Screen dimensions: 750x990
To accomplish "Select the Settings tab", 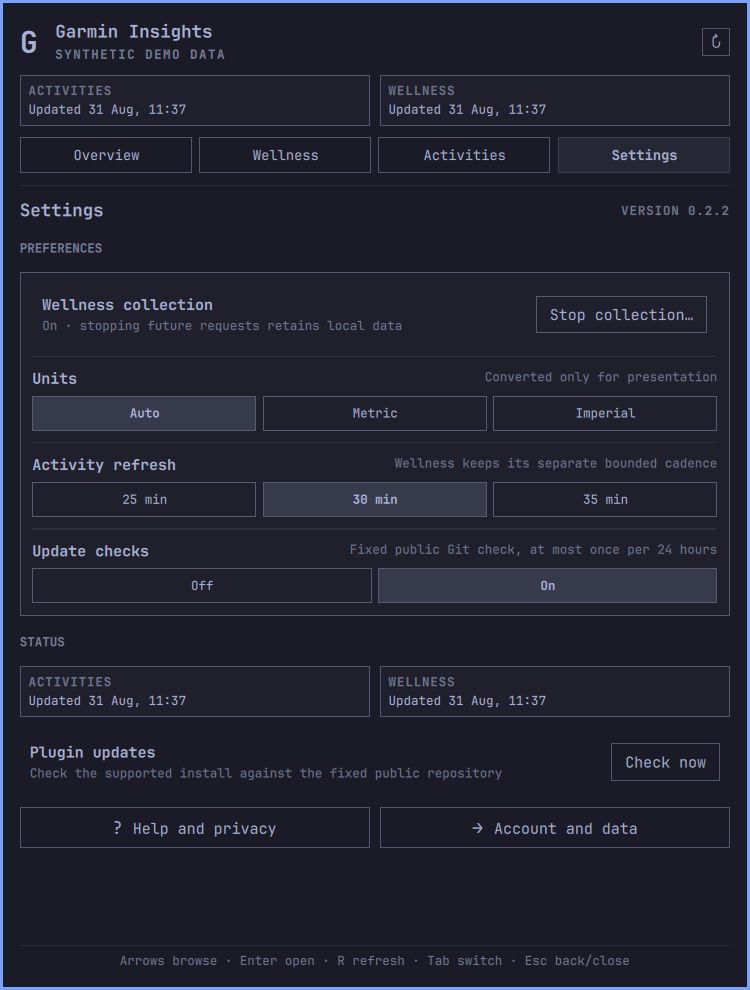I will tap(644, 155).
